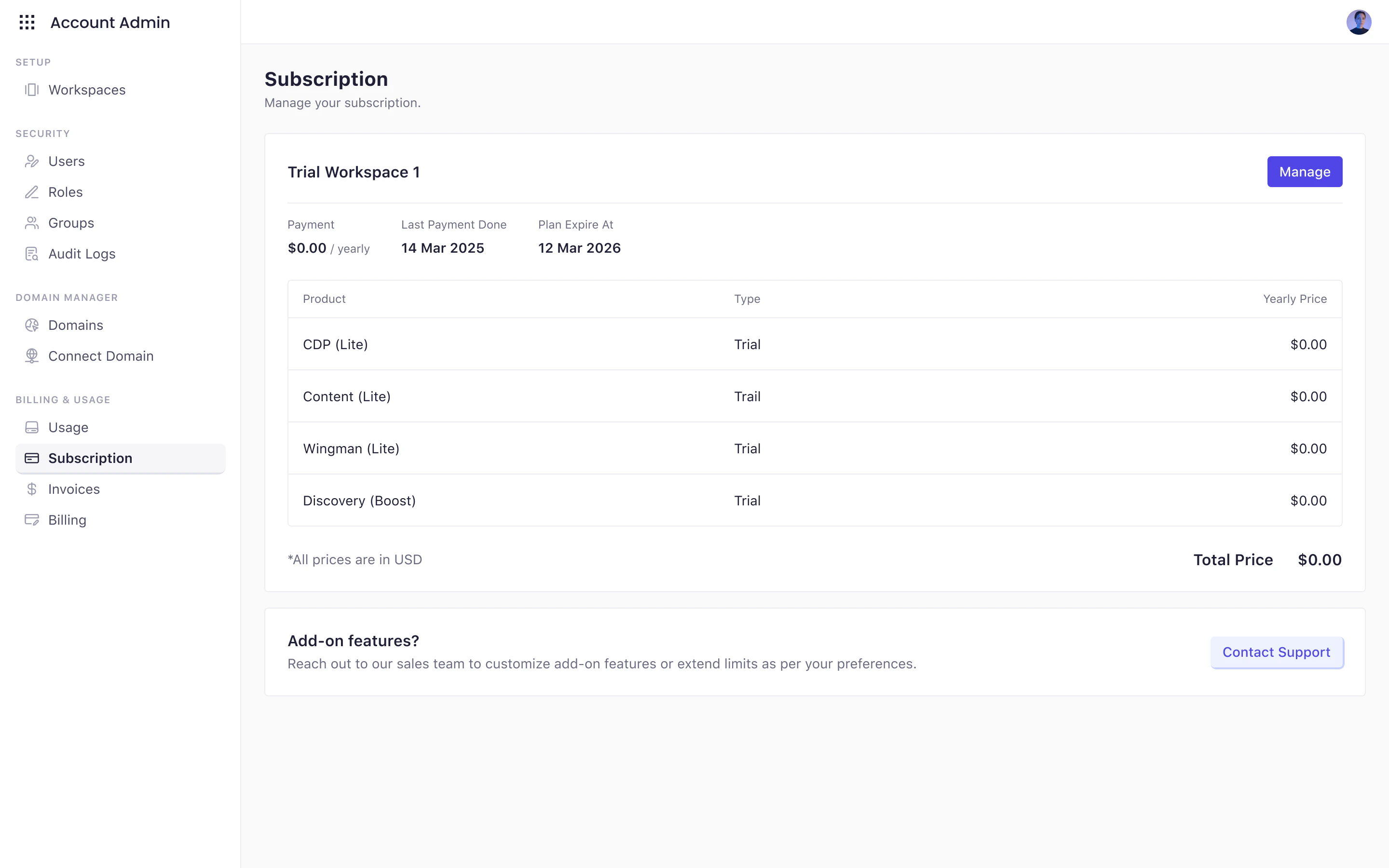Image resolution: width=1389 pixels, height=868 pixels.
Task: Click the Users icon in sidebar
Action: (31, 162)
